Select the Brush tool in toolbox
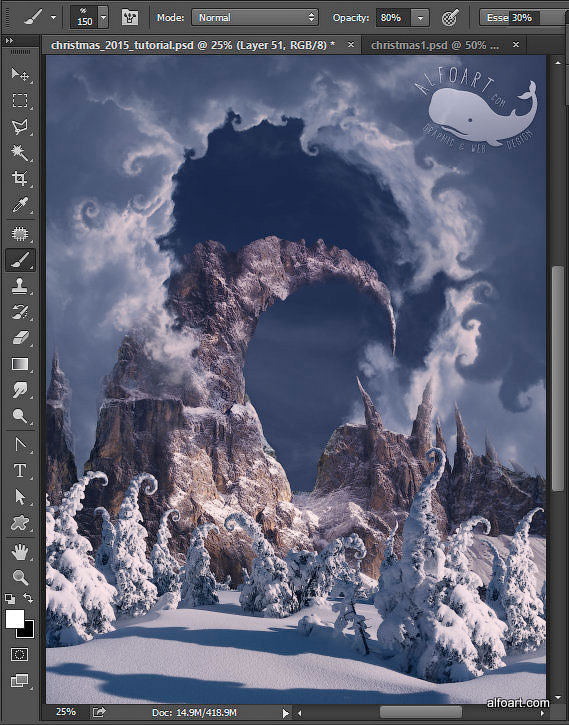 [x=20, y=260]
